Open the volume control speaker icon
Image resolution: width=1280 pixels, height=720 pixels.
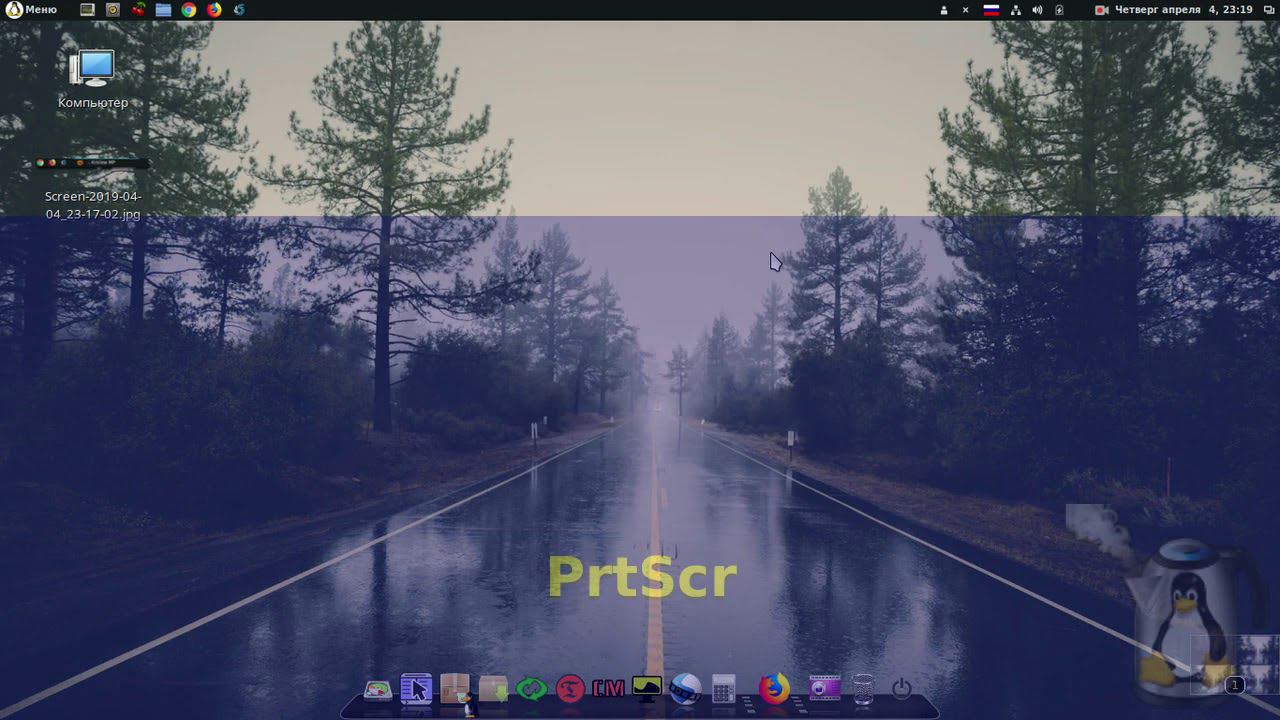[x=1037, y=10]
